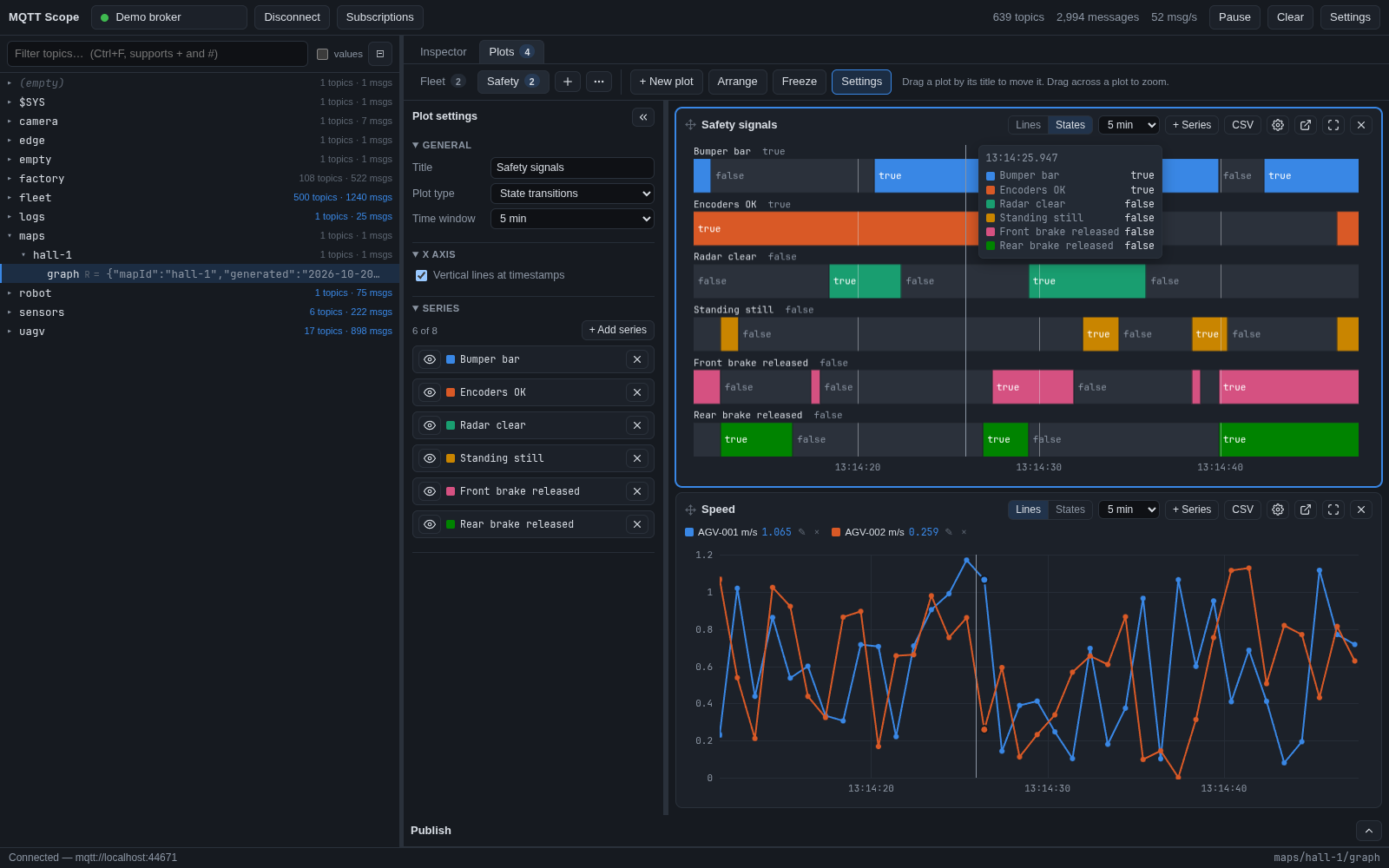Uncheck Vertical lines at timestamps
Screen dimensions: 1389x868
(x=422, y=275)
